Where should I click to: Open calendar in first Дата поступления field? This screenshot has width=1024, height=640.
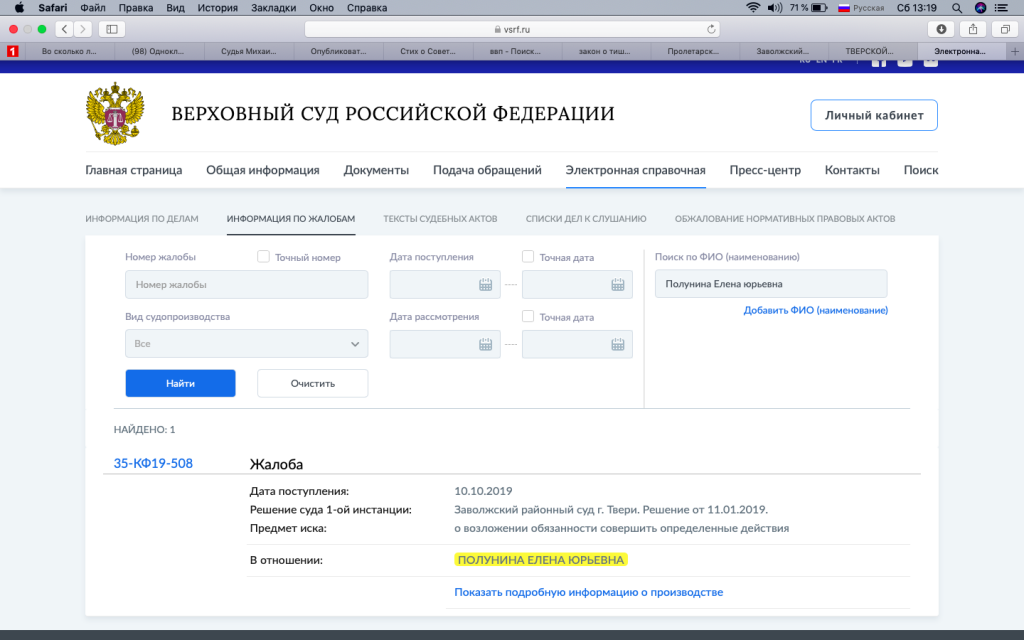point(485,285)
